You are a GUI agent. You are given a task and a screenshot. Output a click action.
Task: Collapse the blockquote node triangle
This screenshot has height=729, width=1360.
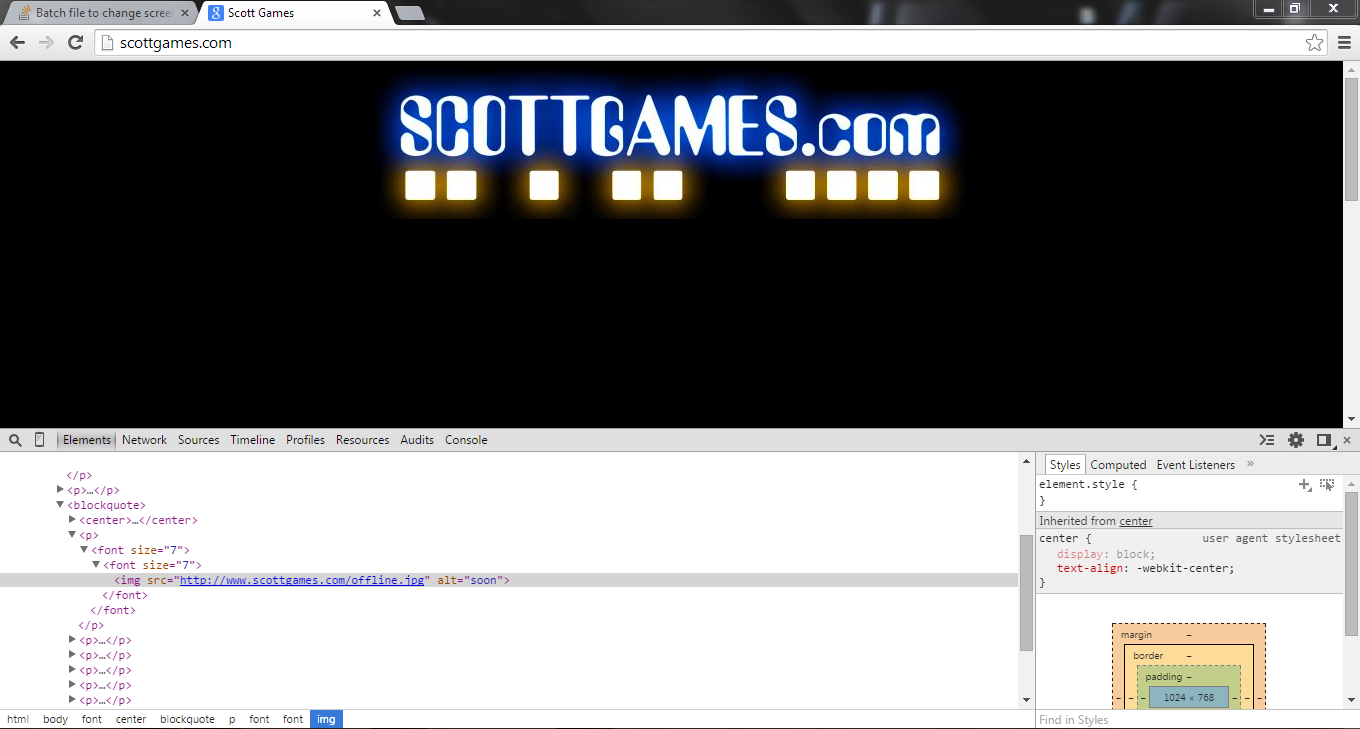tap(61, 505)
